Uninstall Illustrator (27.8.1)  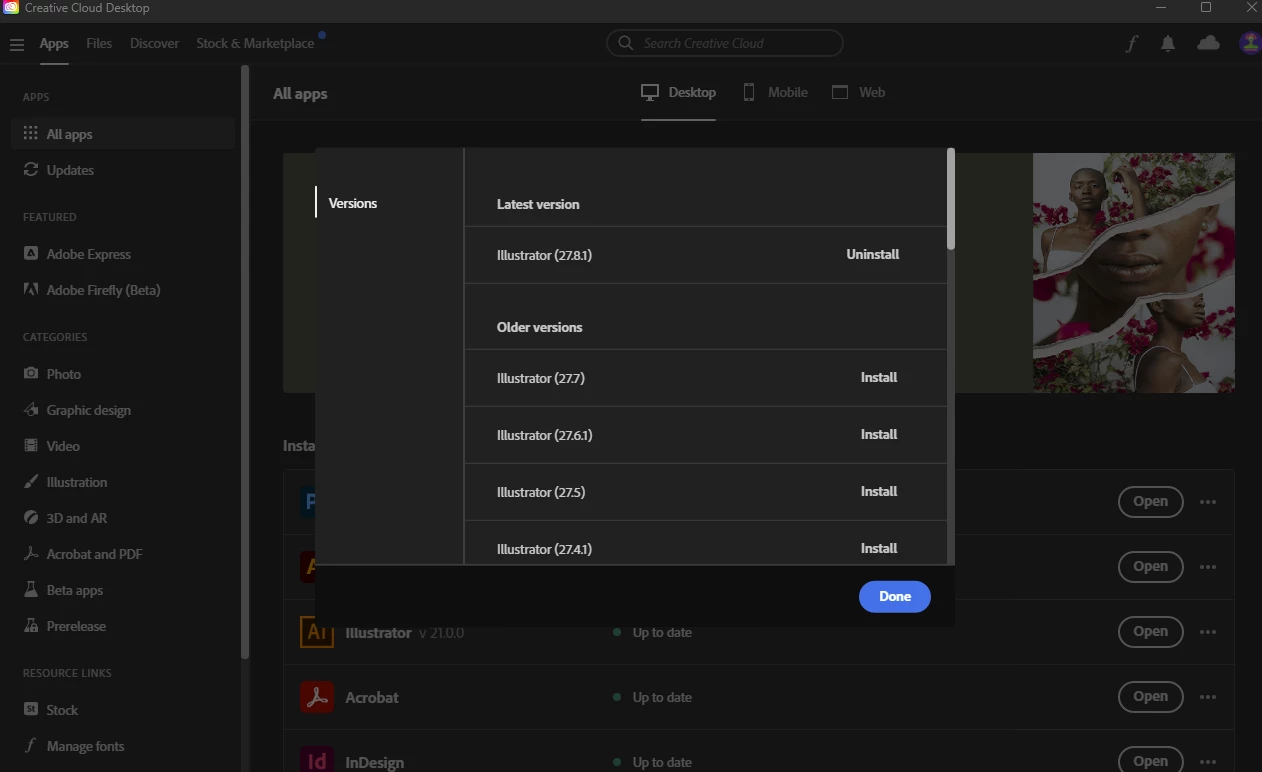click(x=873, y=254)
